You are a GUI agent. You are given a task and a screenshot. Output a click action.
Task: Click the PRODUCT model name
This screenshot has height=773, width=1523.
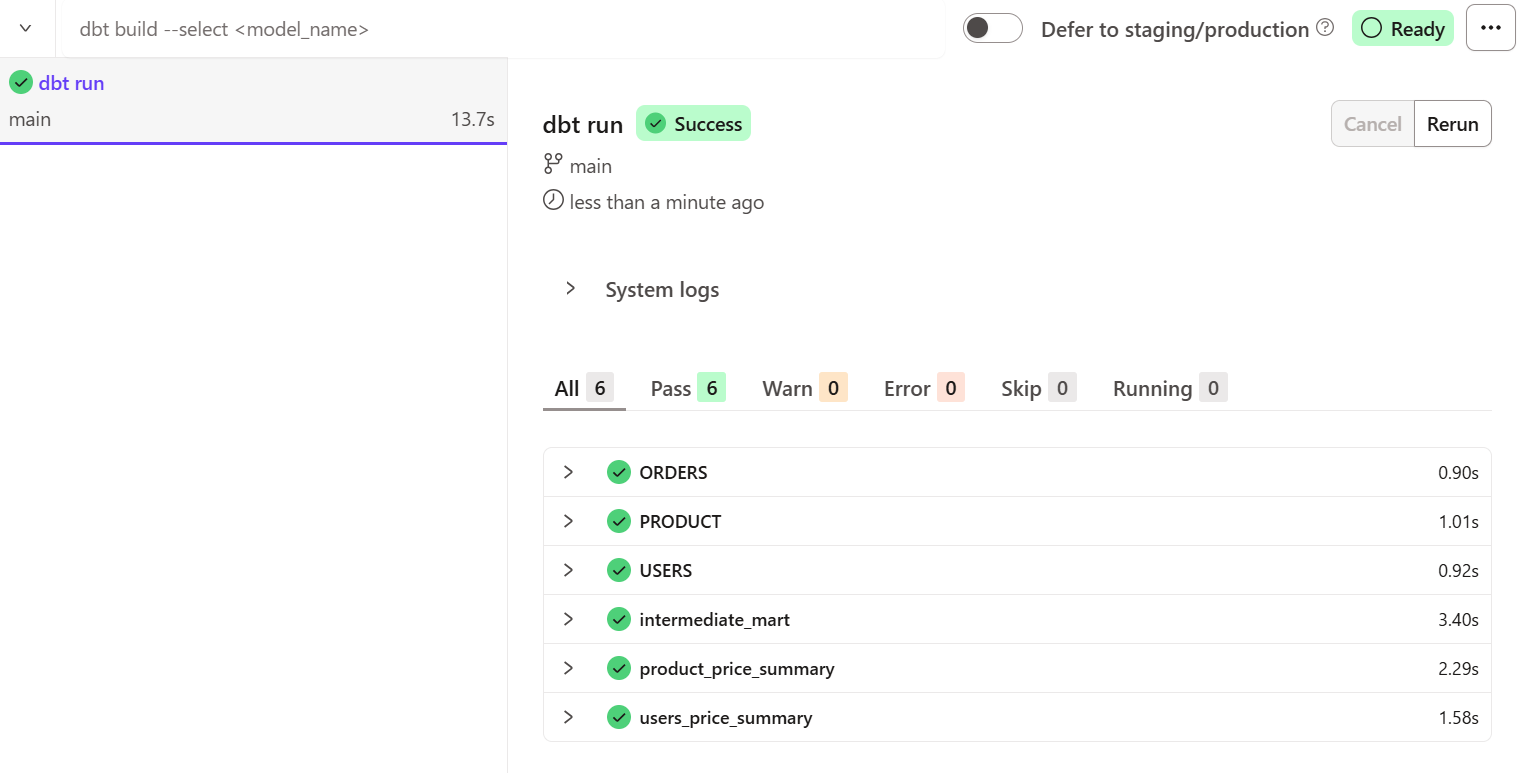pyautogui.click(x=680, y=521)
